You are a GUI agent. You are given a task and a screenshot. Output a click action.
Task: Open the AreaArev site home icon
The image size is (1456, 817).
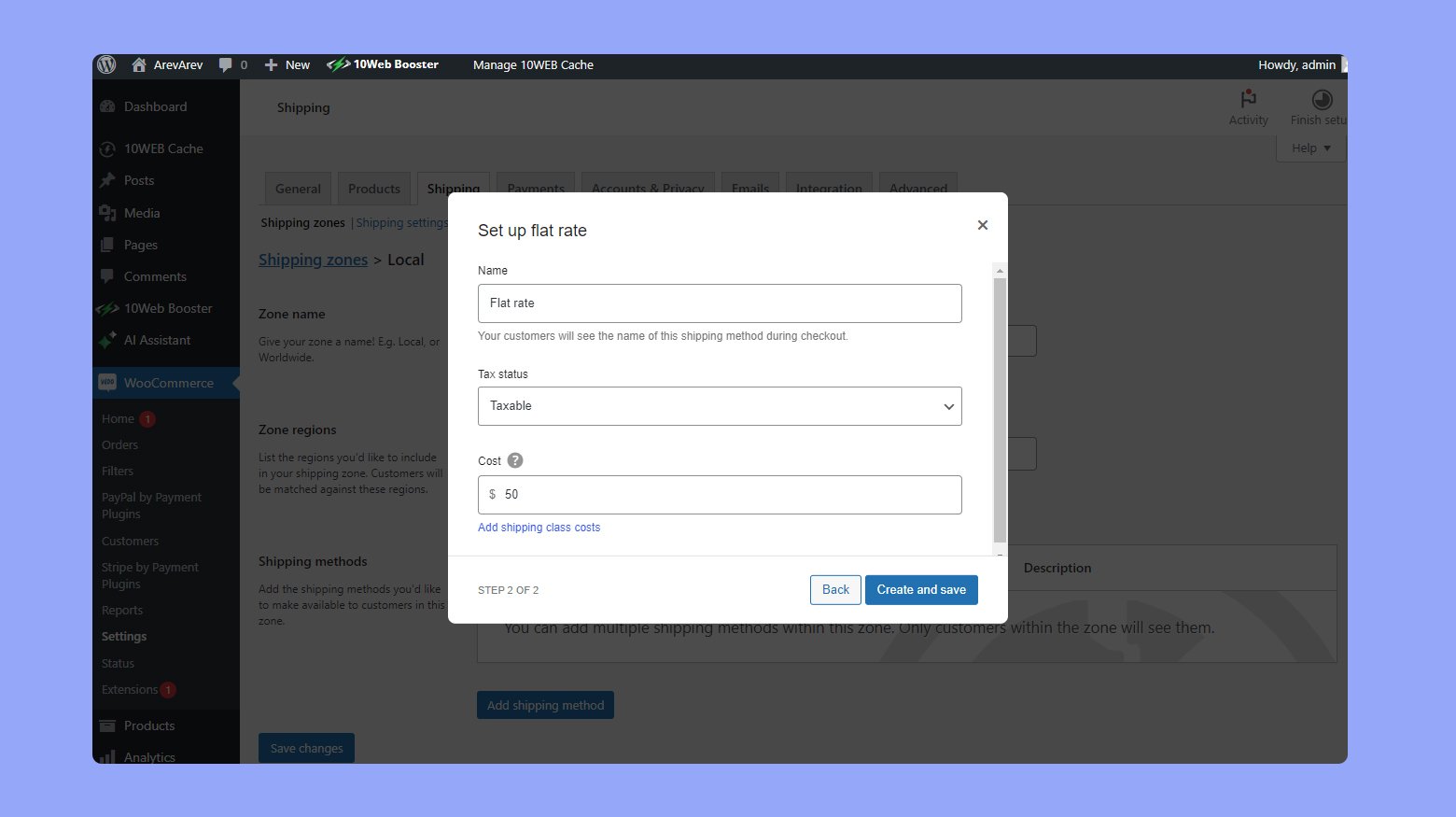(x=139, y=64)
